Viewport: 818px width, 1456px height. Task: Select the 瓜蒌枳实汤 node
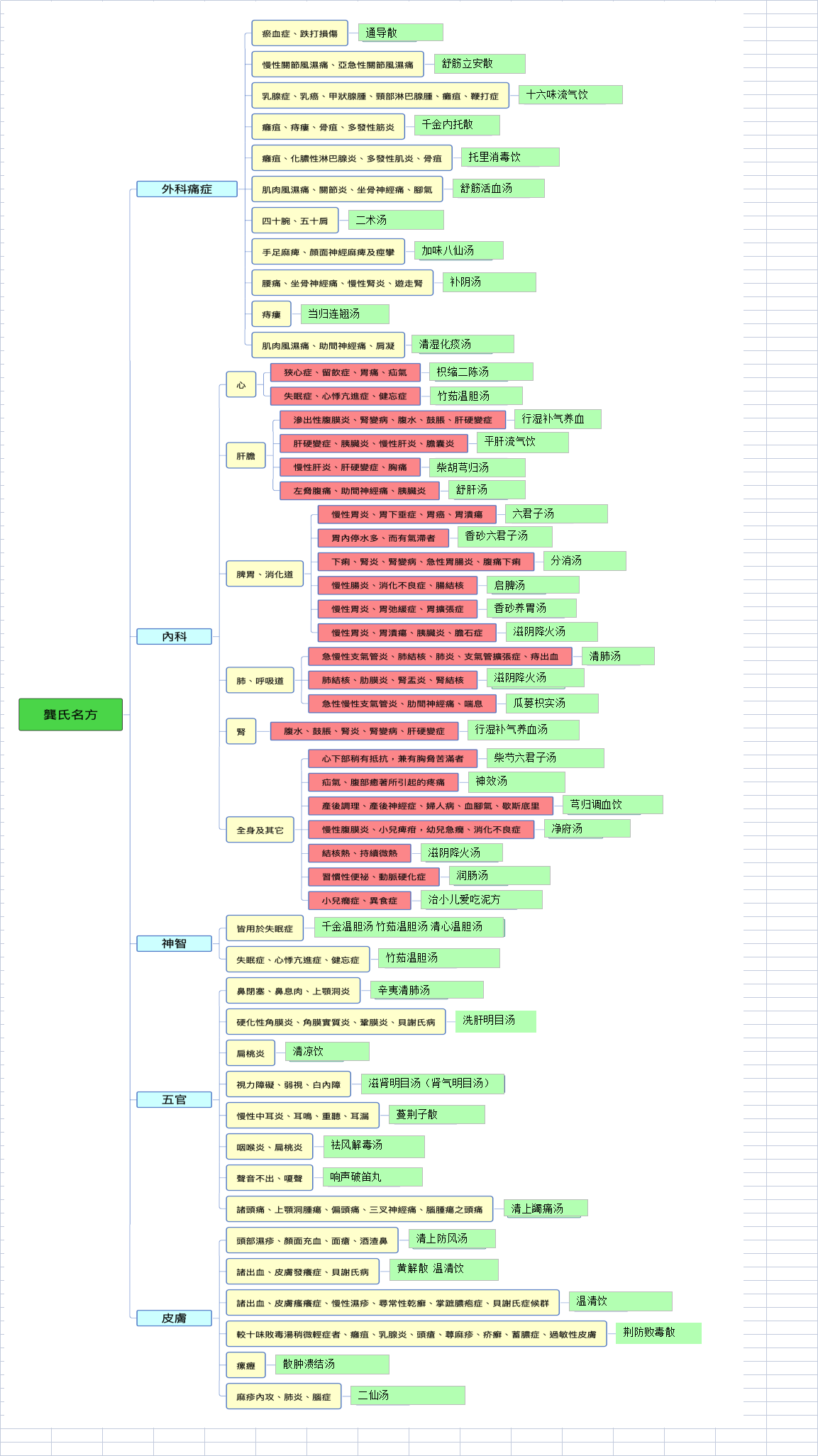pos(552,704)
